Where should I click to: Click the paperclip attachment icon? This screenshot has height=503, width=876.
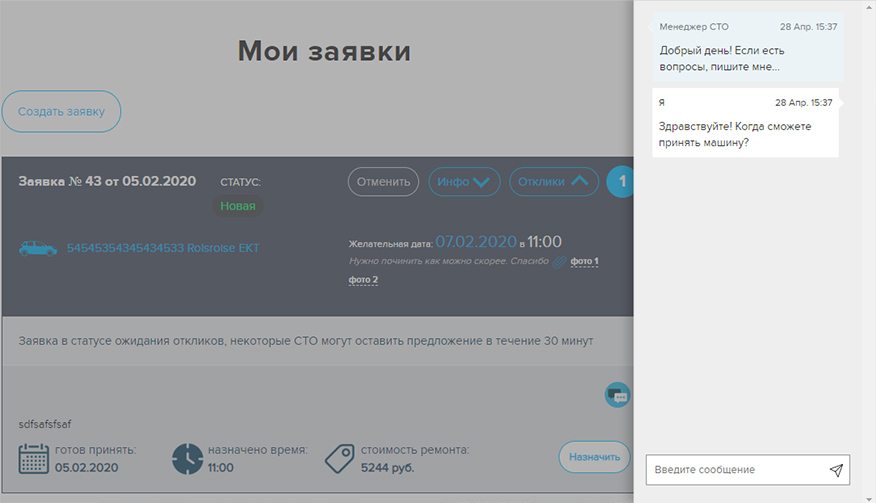559,262
